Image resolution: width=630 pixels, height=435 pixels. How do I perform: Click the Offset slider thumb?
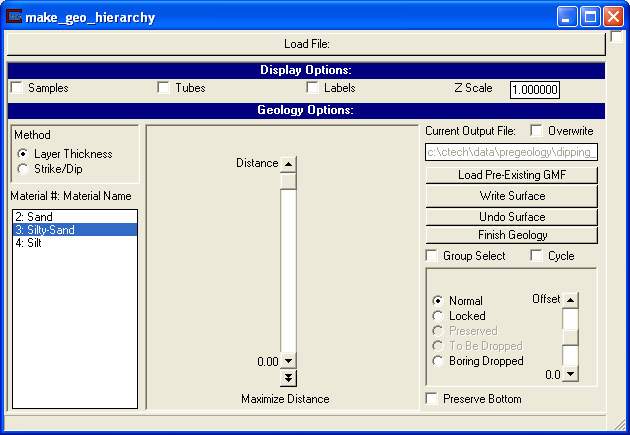coord(570,337)
